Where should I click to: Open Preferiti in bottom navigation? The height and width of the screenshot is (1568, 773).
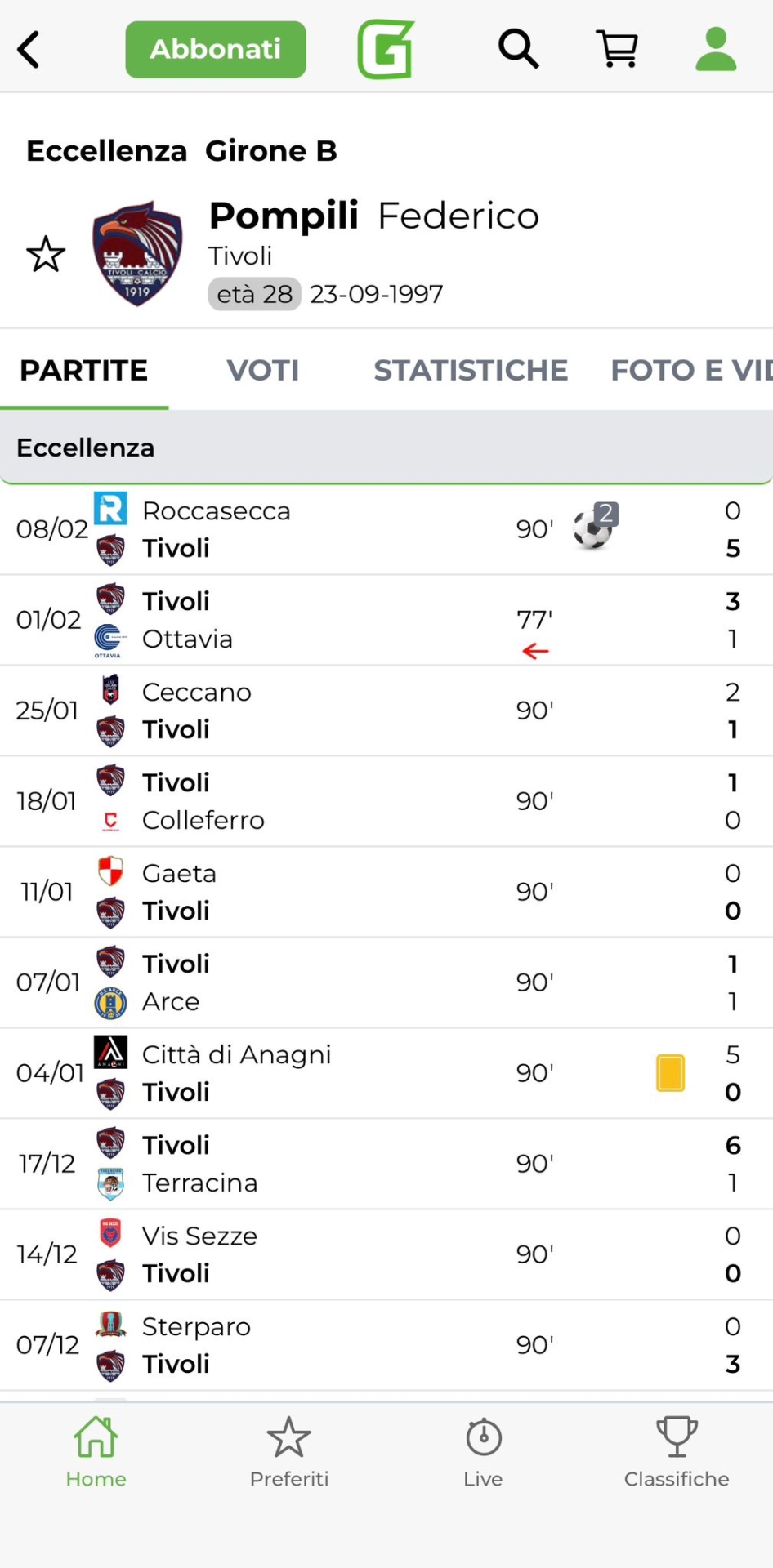[x=289, y=1454]
